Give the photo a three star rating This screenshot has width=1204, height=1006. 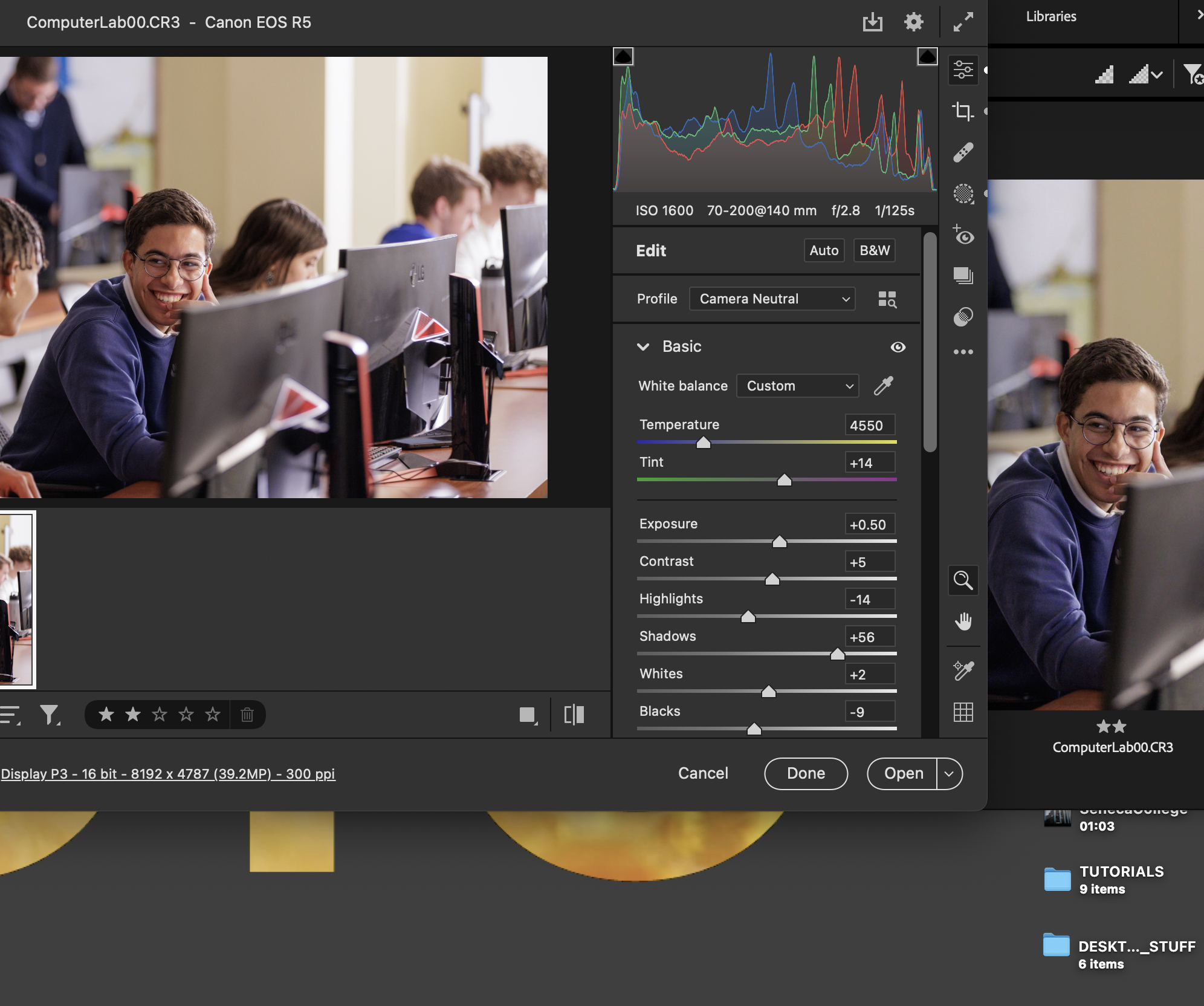pos(159,714)
